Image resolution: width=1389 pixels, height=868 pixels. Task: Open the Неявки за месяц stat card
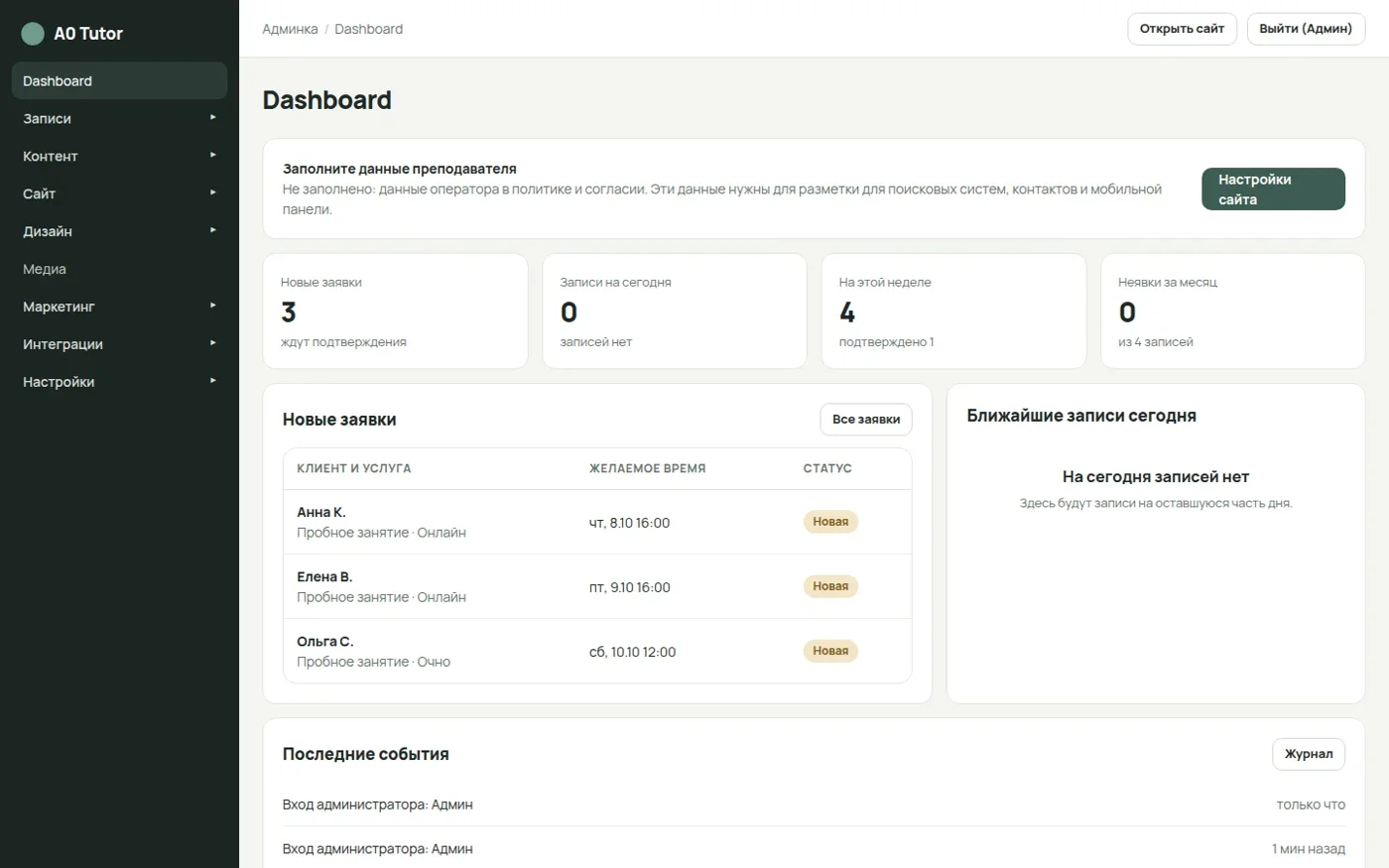[1233, 311]
